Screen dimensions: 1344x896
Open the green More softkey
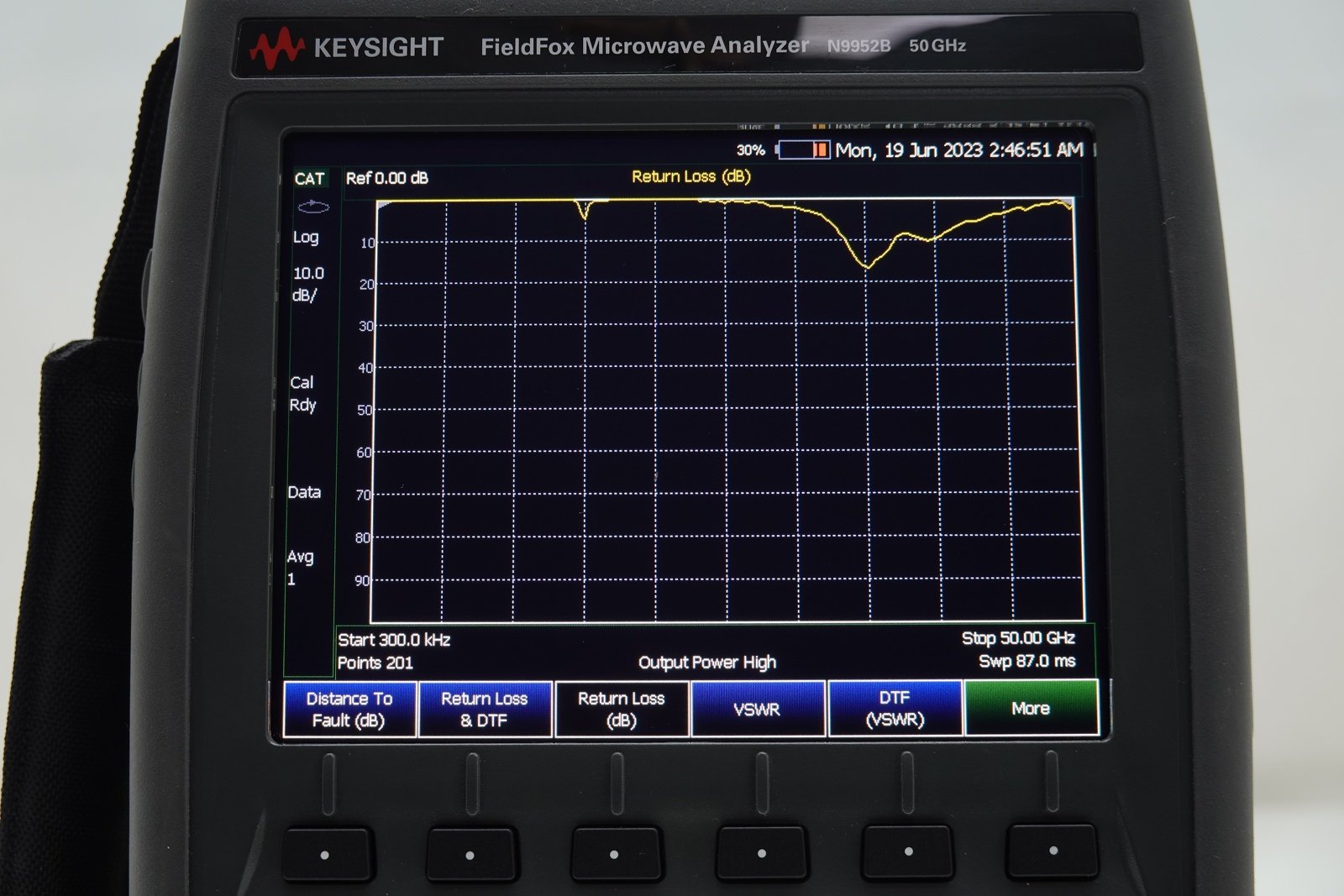(x=1032, y=709)
